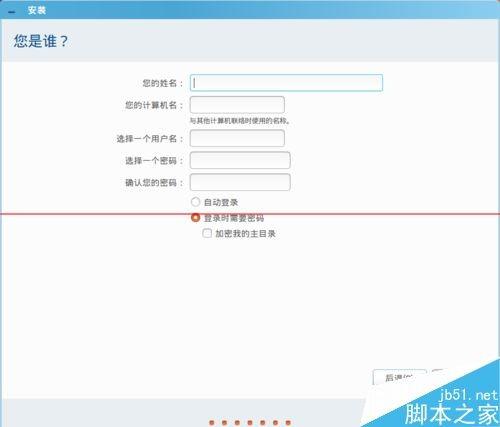Click the title bar minimize dash icon
The height and width of the screenshot is (427, 500).
[12, 12]
